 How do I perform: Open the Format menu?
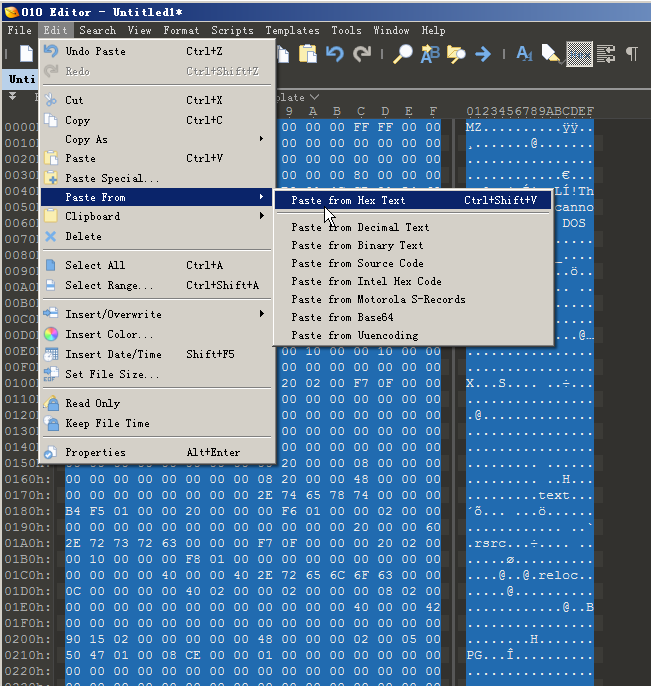tap(181, 31)
